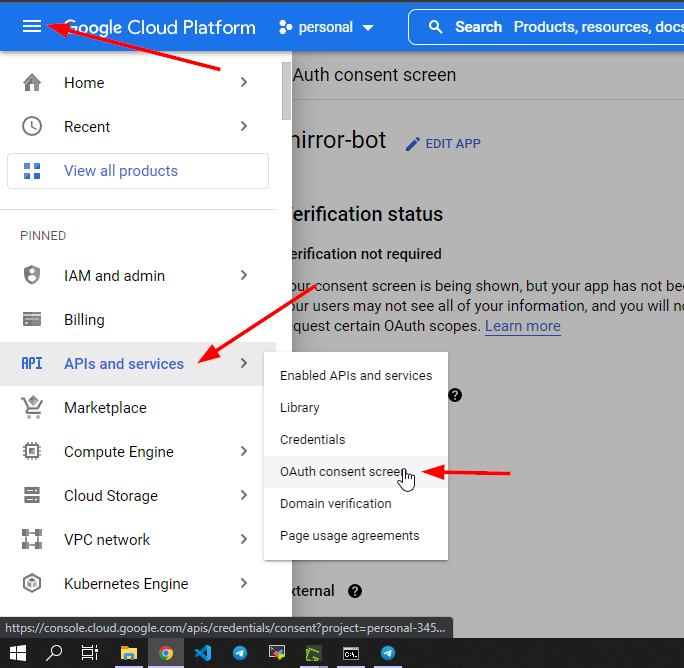Click the Recent clock icon
Screen dimensions: 684x668
[32, 126]
